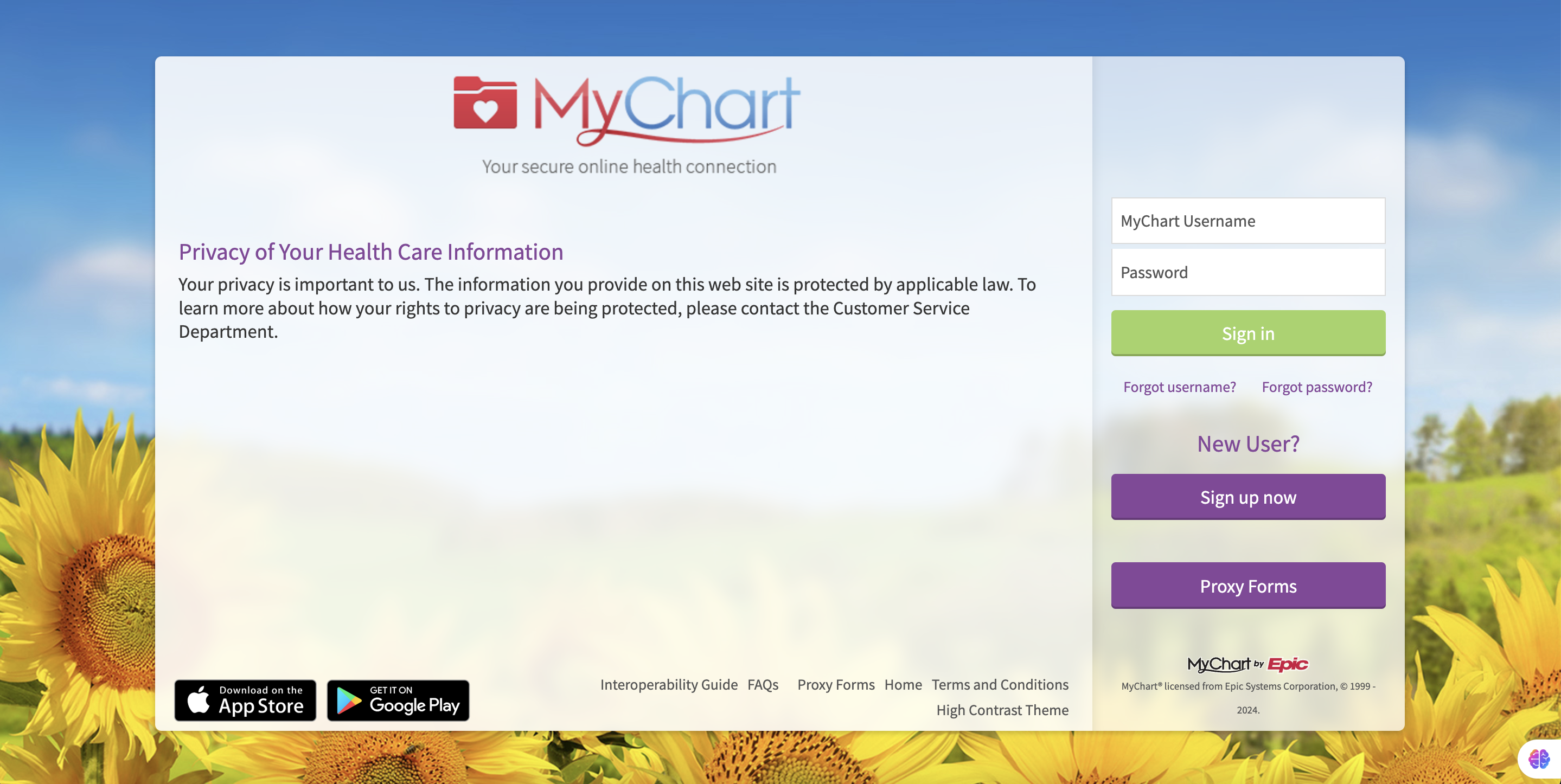Navigate to the FAQs page

coord(762,685)
